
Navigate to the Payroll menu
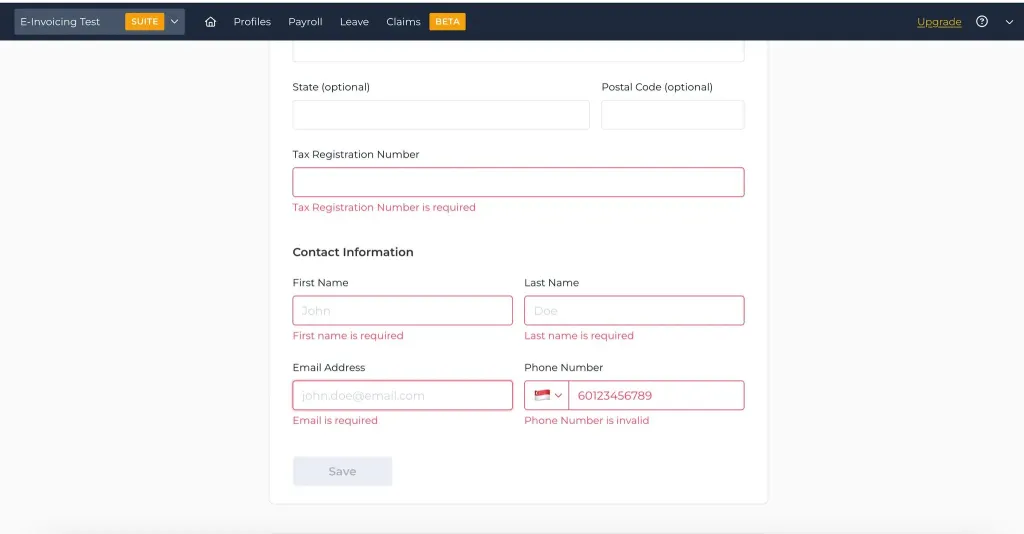[x=305, y=22]
